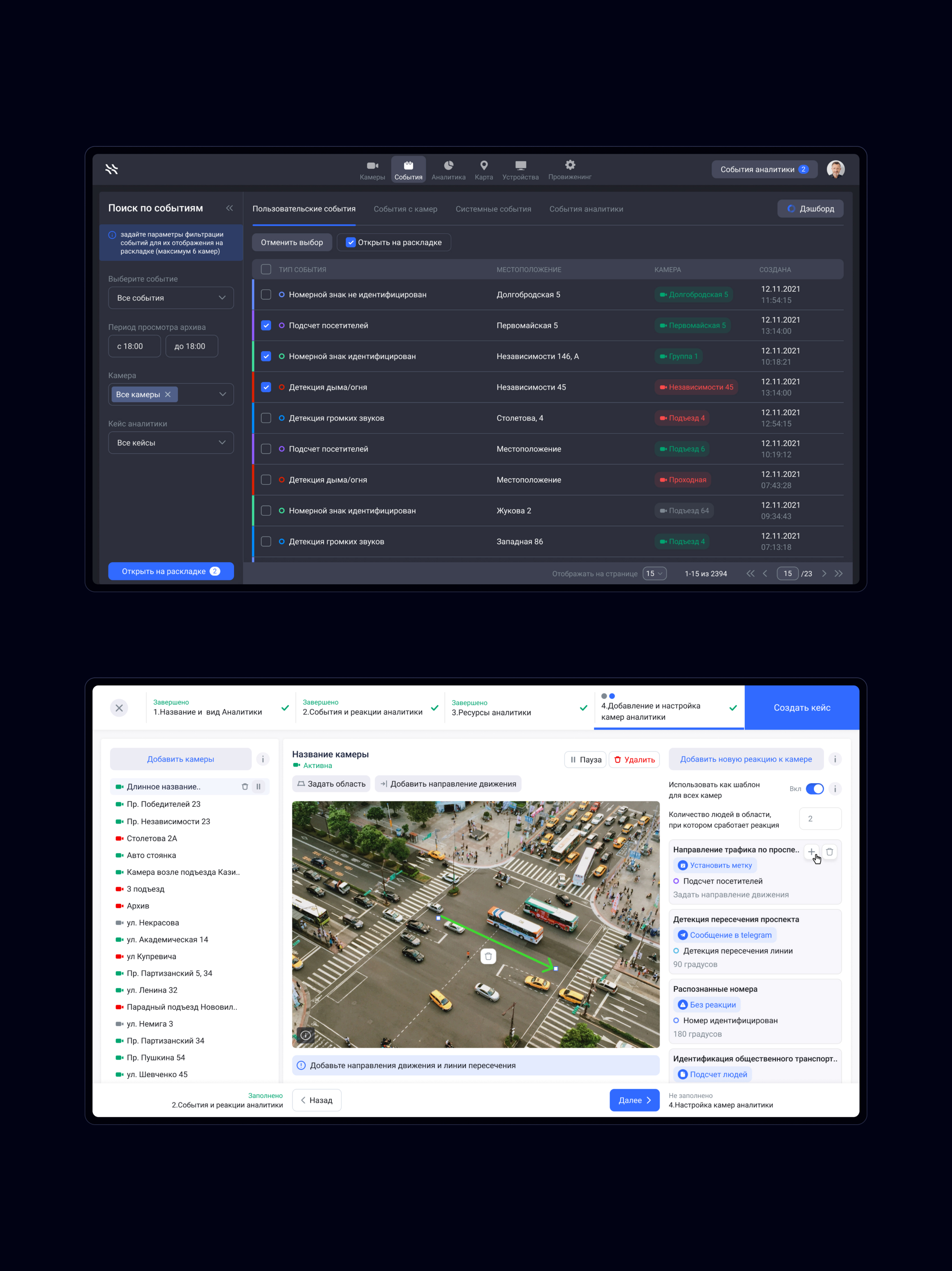Expand the Все события dropdown

pos(171,298)
